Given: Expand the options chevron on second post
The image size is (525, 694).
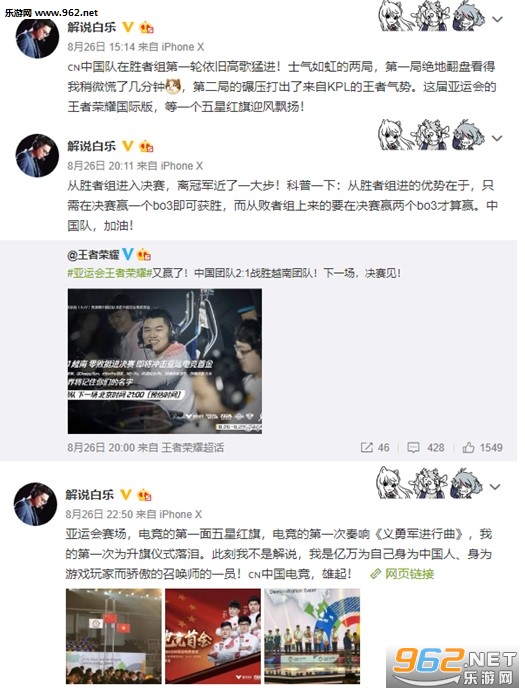Looking at the screenshot, I should coord(497,138).
